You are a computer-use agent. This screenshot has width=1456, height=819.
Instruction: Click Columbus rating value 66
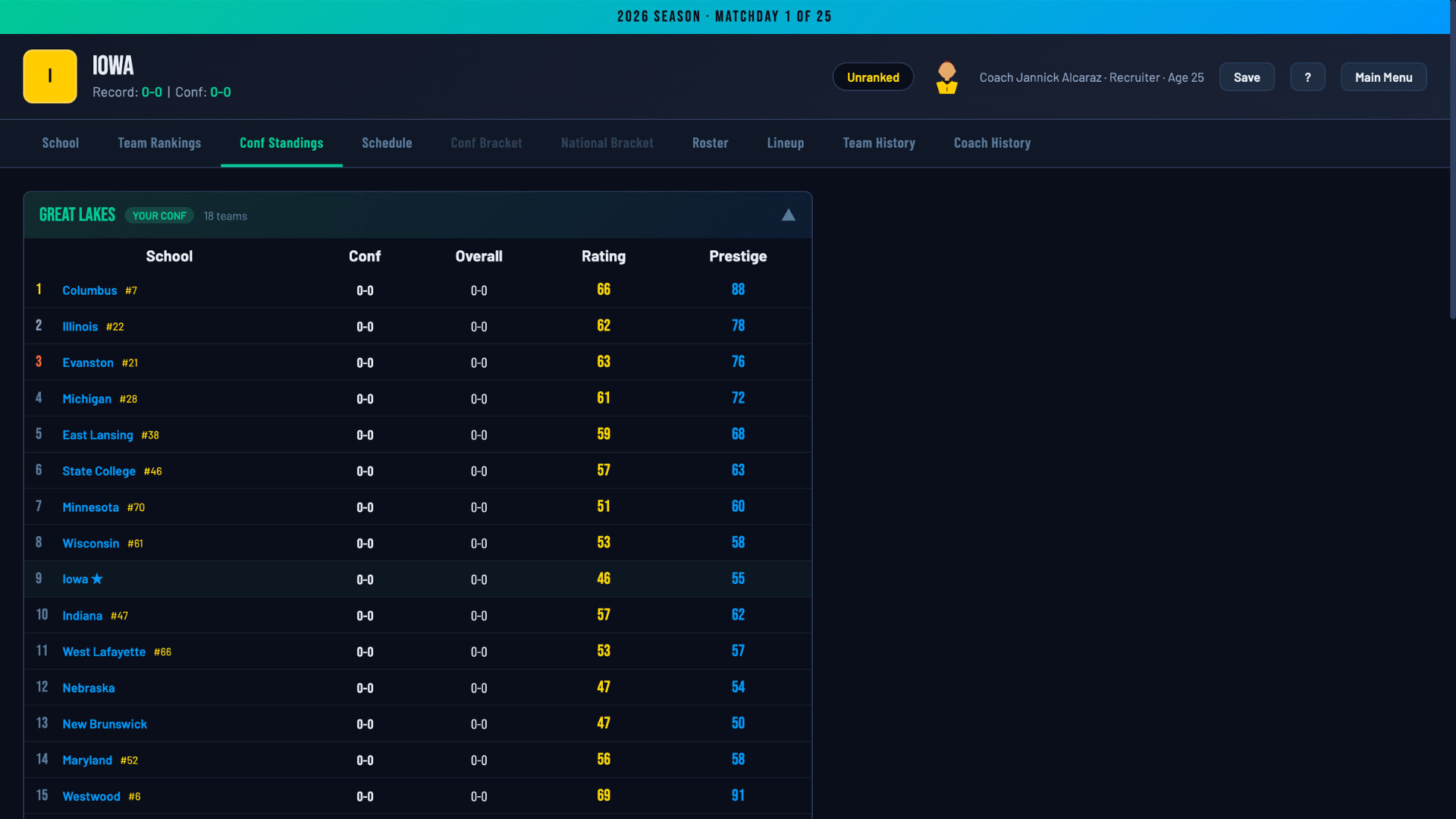pyautogui.click(x=604, y=290)
